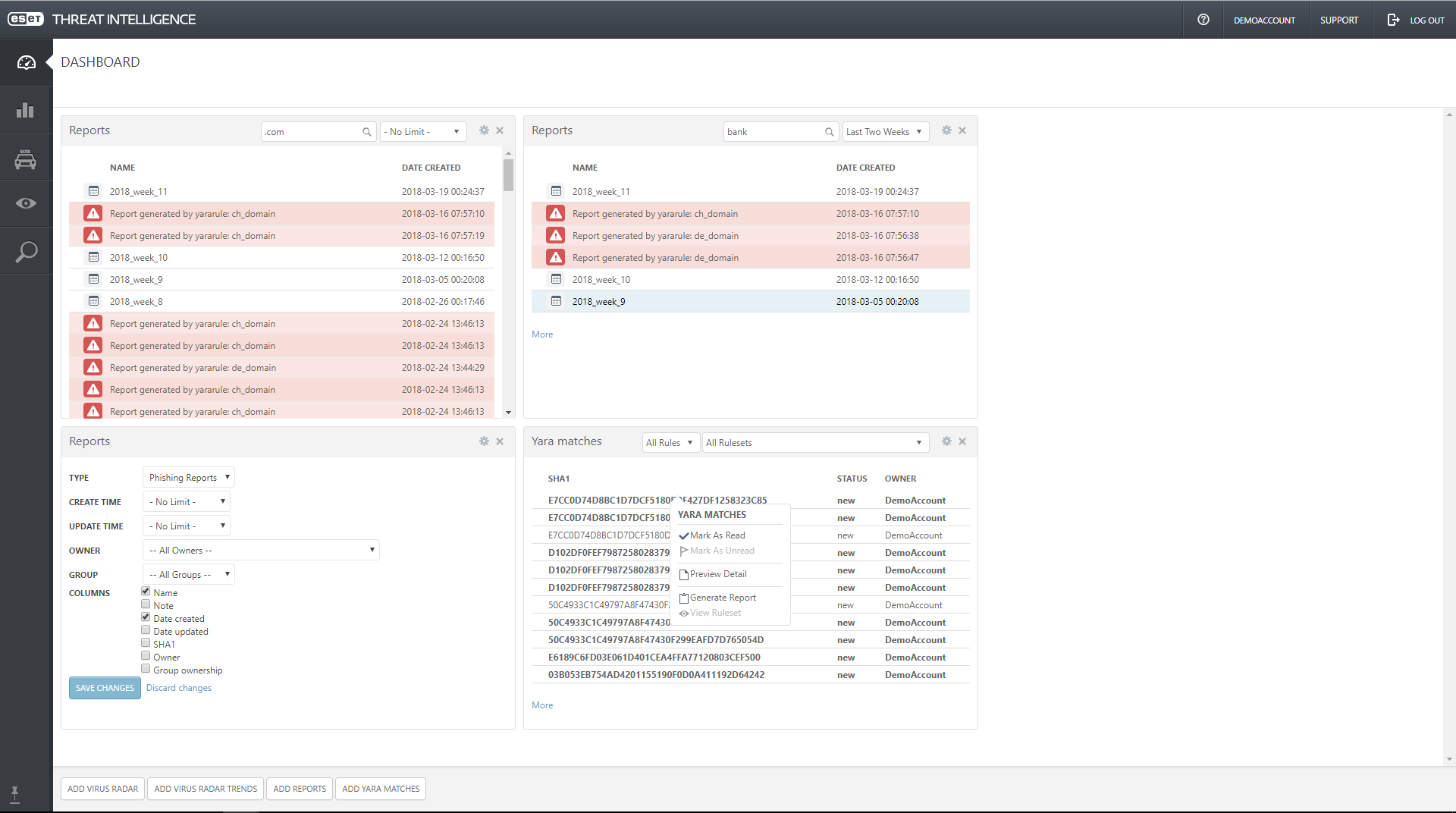This screenshot has height=813, width=1456.
Task: Click the eye icon in left sidebar
Action: click(x=26, y=203)
